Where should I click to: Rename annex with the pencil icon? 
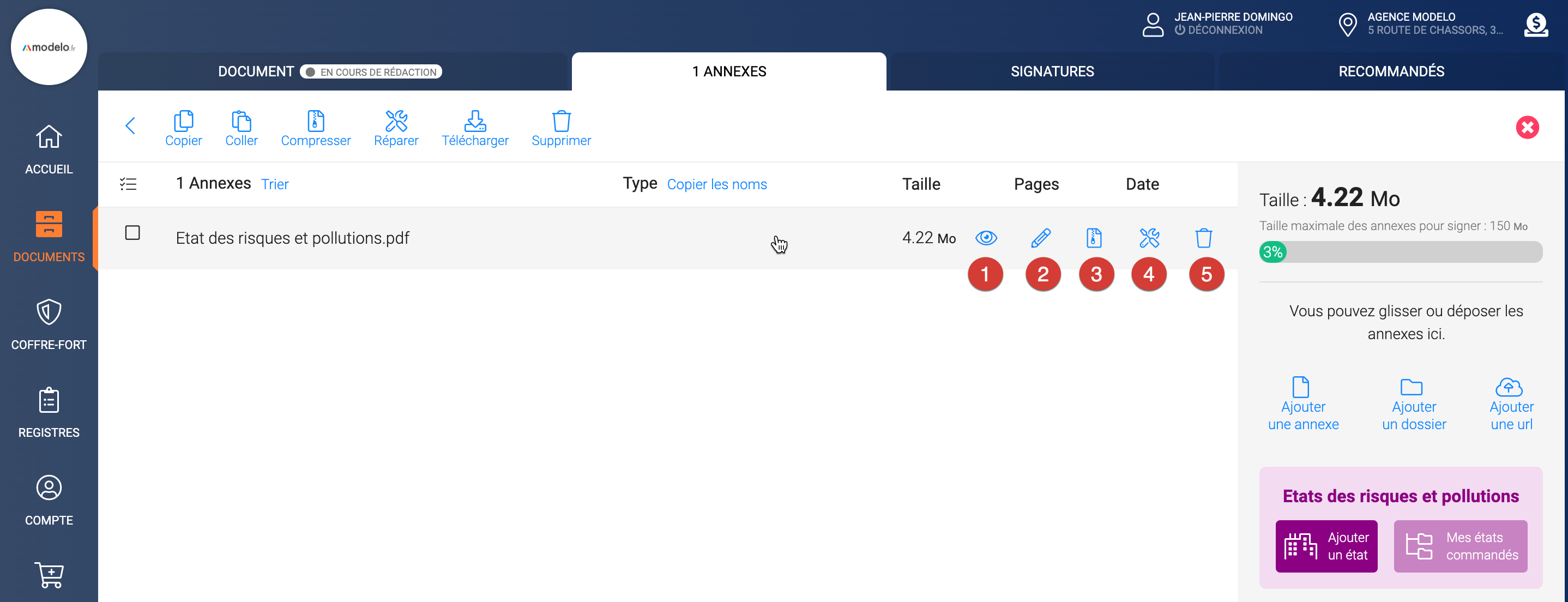pyautogui.click(x=1041, y=238)
